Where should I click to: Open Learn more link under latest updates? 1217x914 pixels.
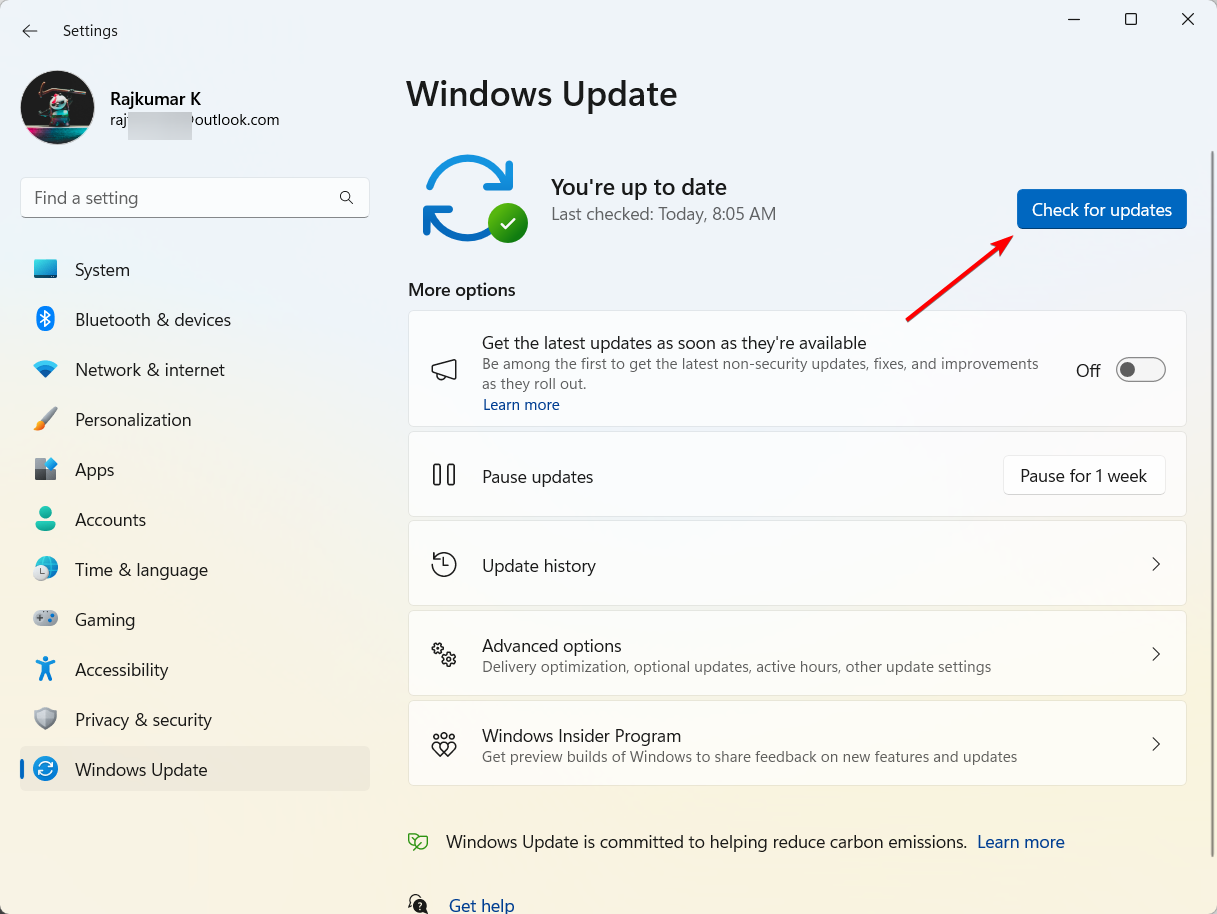coord(521,405)
